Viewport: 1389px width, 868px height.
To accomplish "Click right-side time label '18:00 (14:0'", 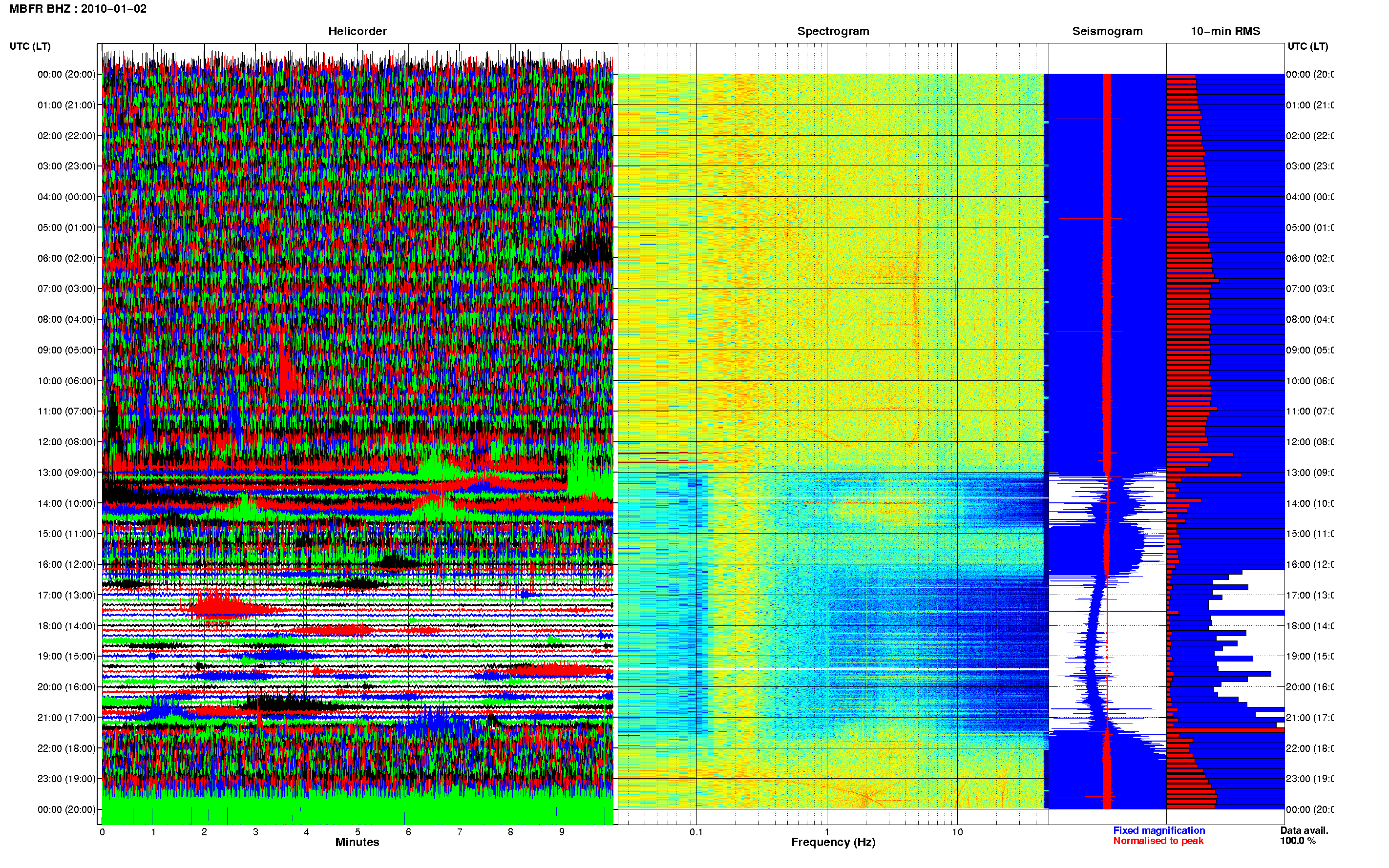I will [x=1310, y=626].
